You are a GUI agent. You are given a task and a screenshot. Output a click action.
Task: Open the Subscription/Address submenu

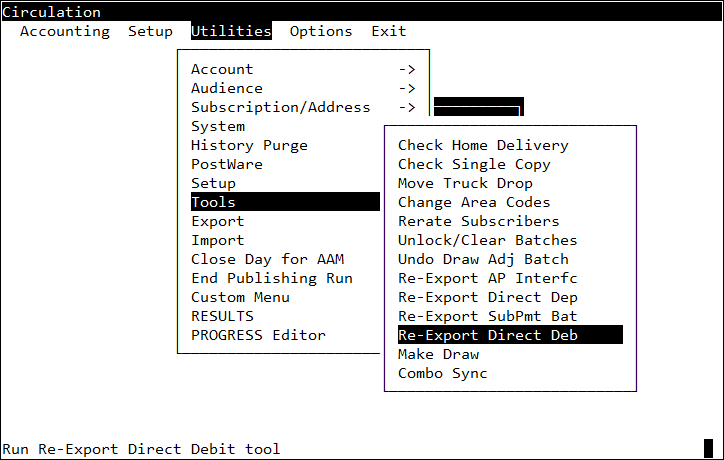pyautogui.click(x=281, y=107)
